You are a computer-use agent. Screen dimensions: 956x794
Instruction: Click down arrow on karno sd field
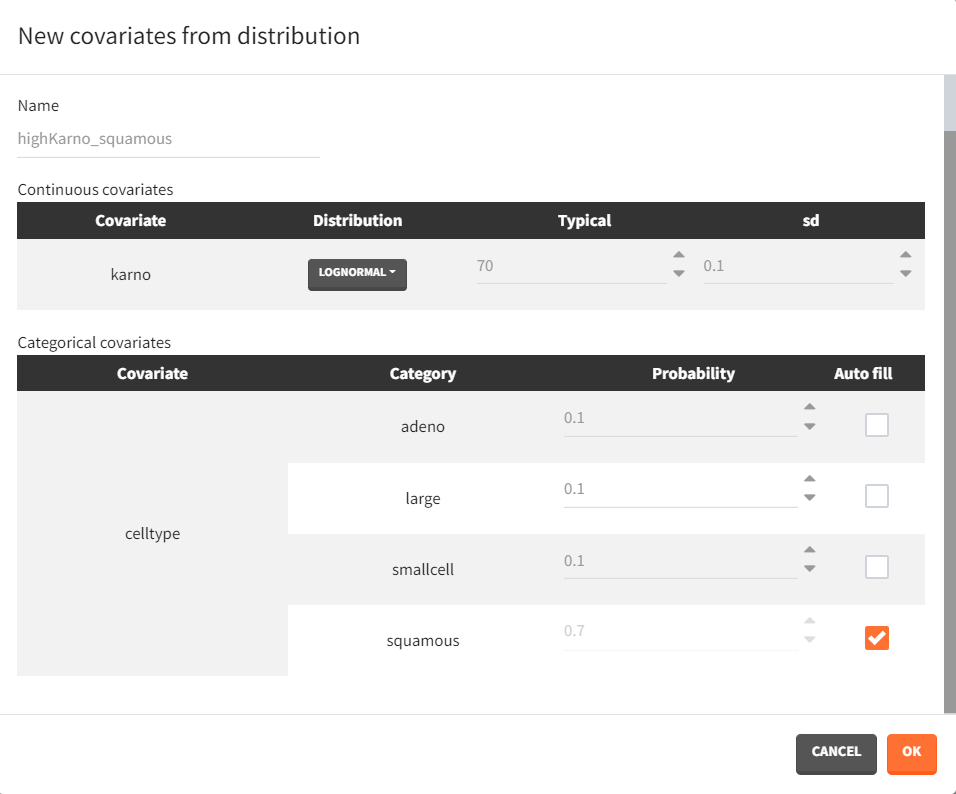click(x=905, y=273)
